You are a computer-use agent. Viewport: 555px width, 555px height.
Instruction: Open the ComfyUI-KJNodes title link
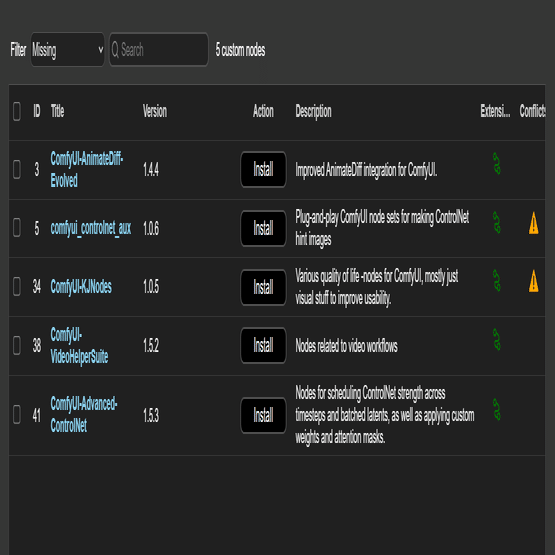81,286
